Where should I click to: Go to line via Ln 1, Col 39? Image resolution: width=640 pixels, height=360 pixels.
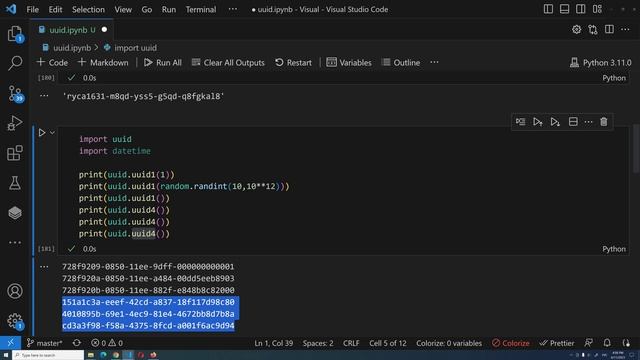click(x=273, y=343)
